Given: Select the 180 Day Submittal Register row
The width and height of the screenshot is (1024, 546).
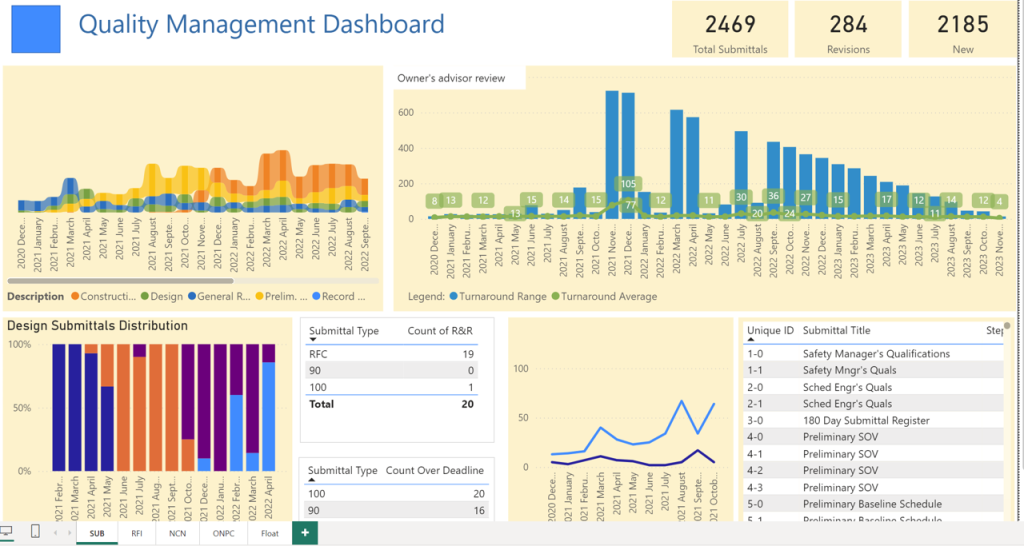Looking at the screenshot, I should coord(866,421).
